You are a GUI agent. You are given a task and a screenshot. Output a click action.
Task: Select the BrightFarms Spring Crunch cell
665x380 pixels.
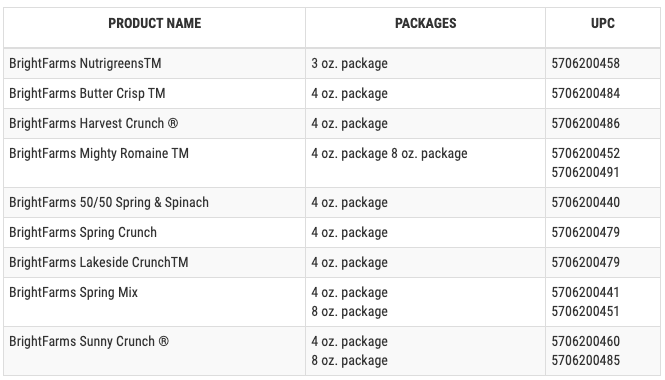154,232
